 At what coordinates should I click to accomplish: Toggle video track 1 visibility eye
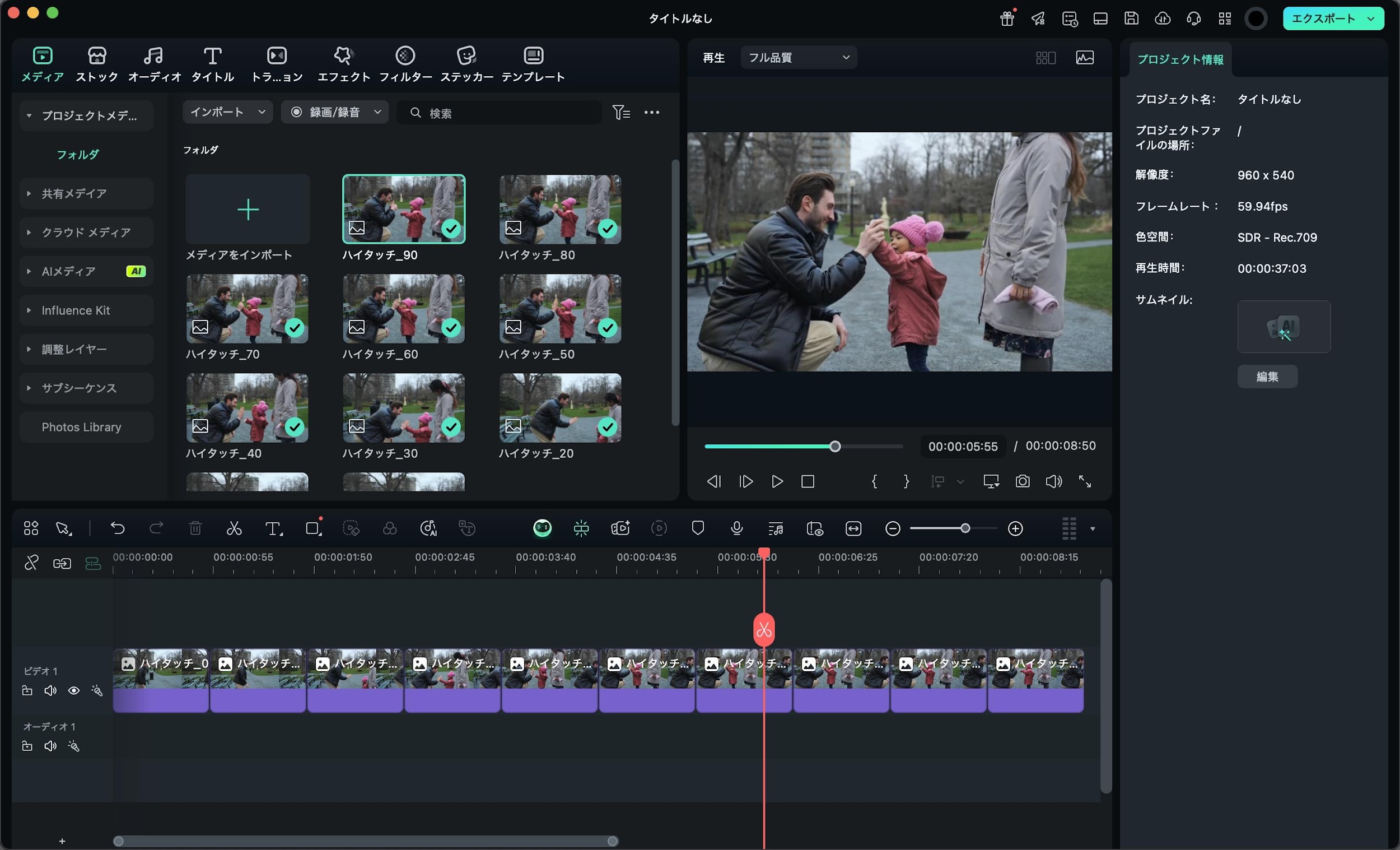pos(74,690)
